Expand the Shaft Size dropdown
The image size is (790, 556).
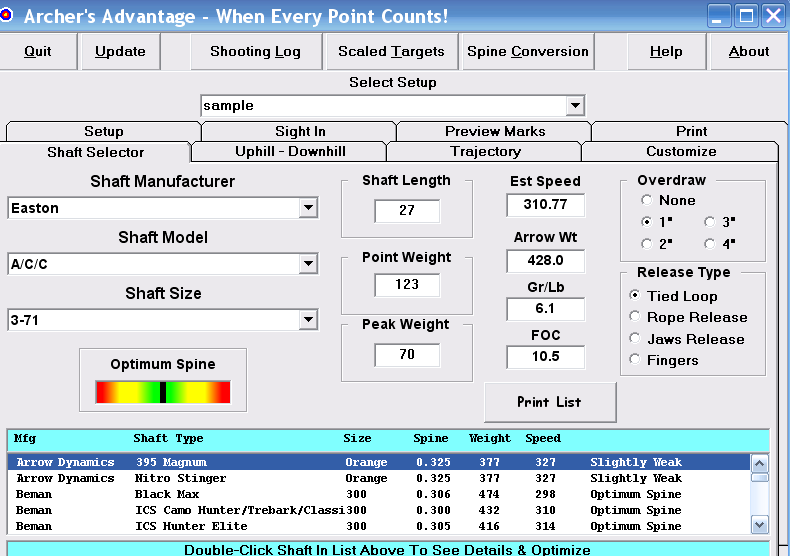pos(308,320)
